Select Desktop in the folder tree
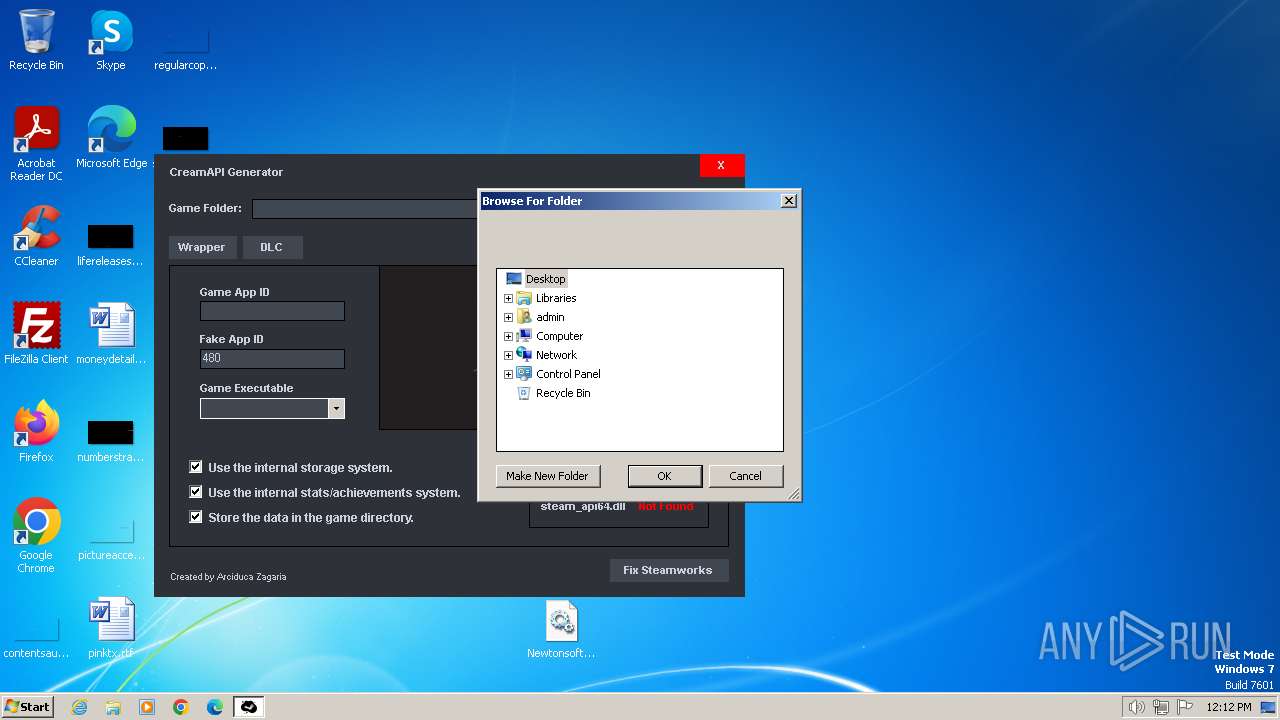Viewport: 1280px width, 720px height. click(545, 279)
